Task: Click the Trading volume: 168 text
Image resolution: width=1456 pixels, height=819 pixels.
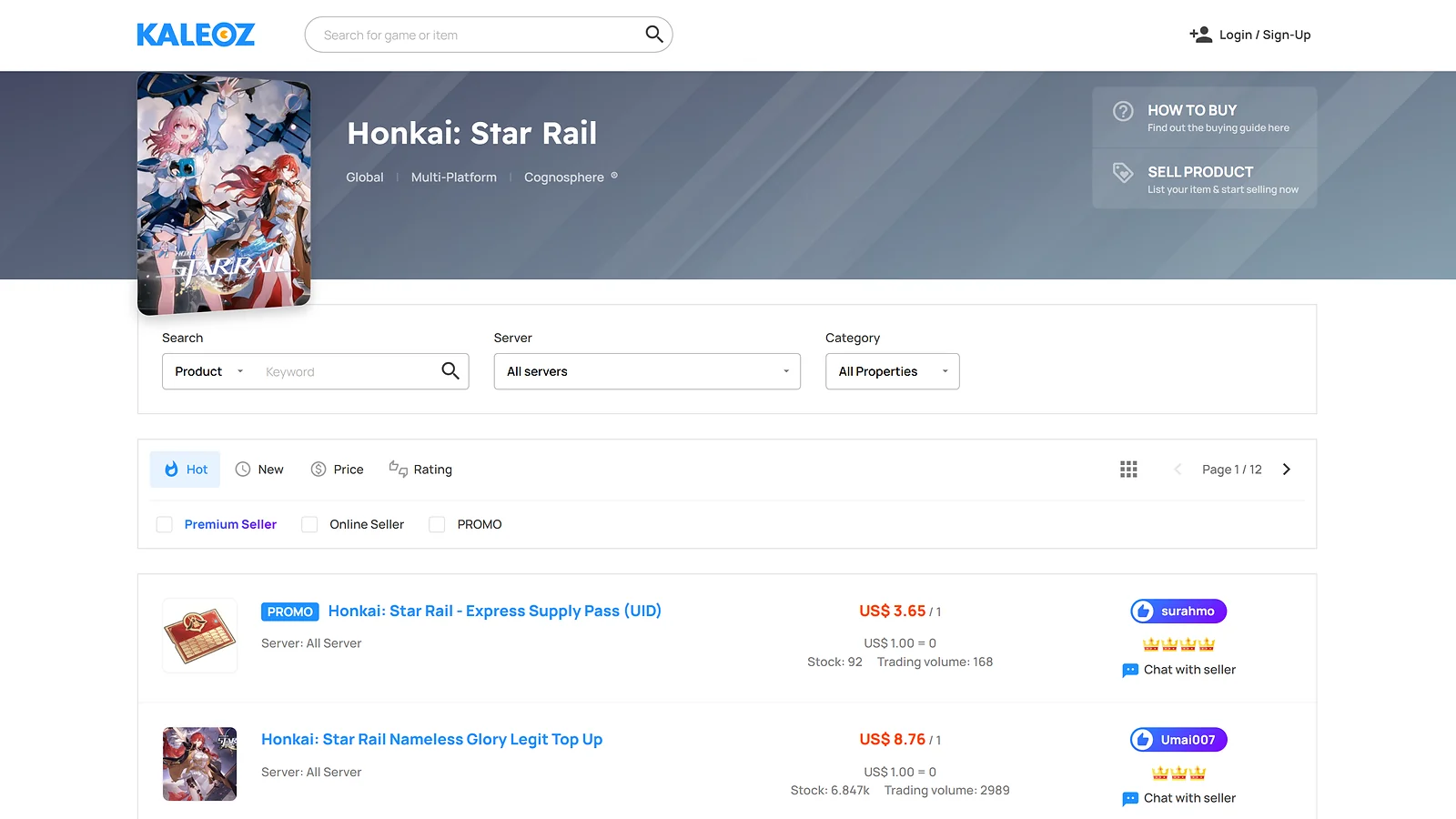Action: [935, 662]
